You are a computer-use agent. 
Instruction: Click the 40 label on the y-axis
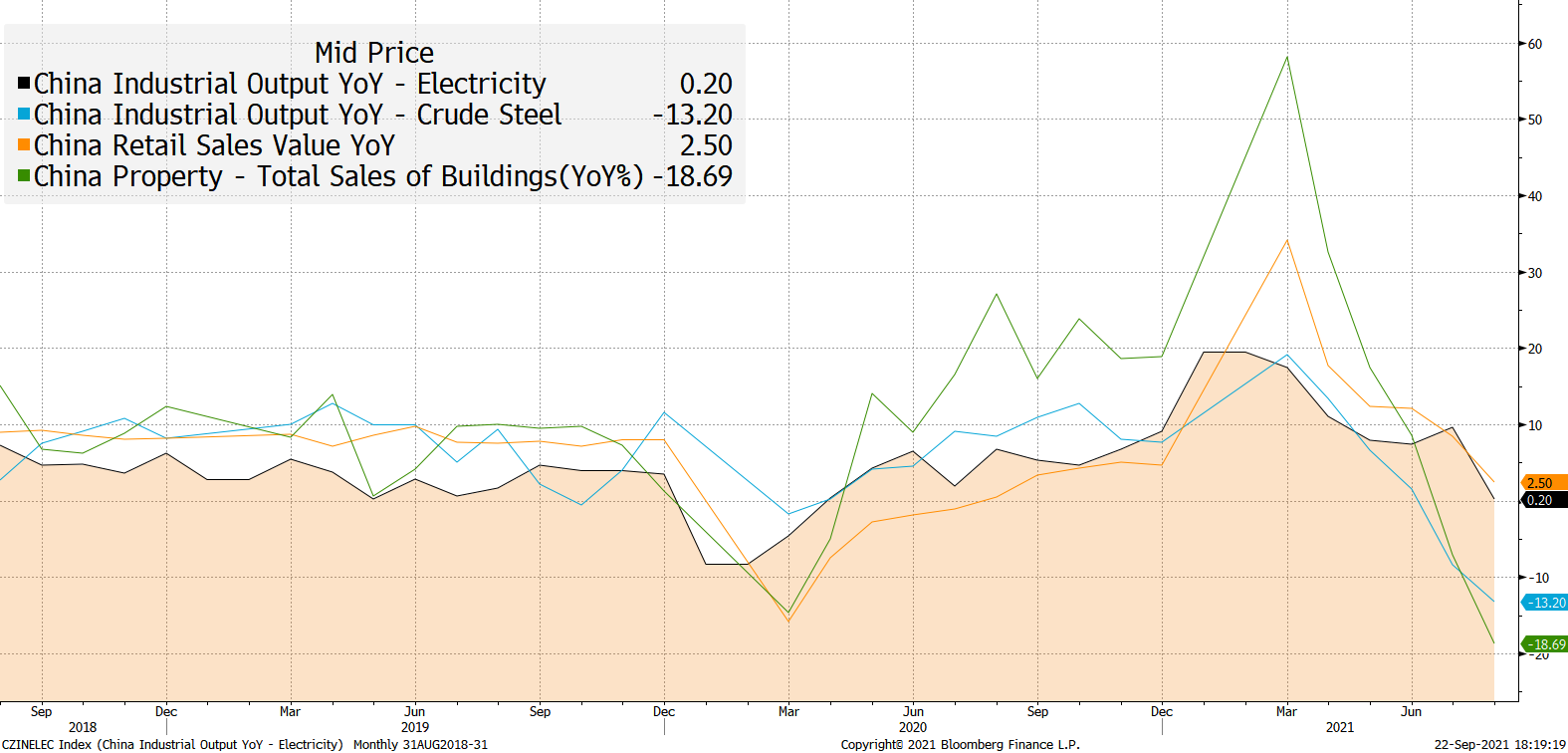click(x=1535, y=196)
